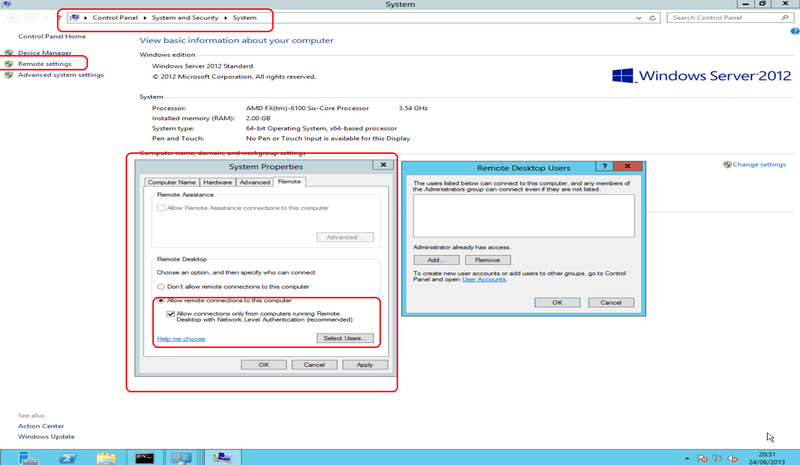Image resolution: width=800 pixels, height=465 pixels.
Task: Open Advanced system settings link
Action: (61, 75)
